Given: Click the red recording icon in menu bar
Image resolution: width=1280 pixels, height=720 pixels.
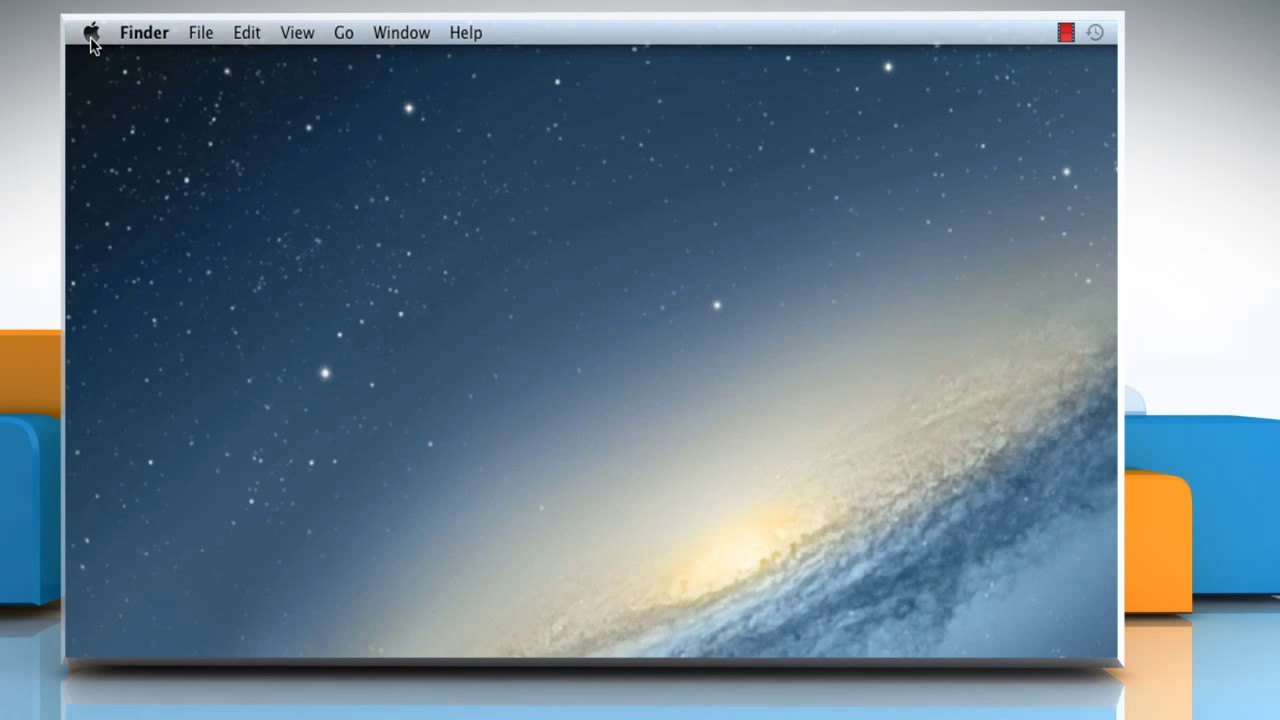Looking at the screenshot, I should tap(1066, 33).
